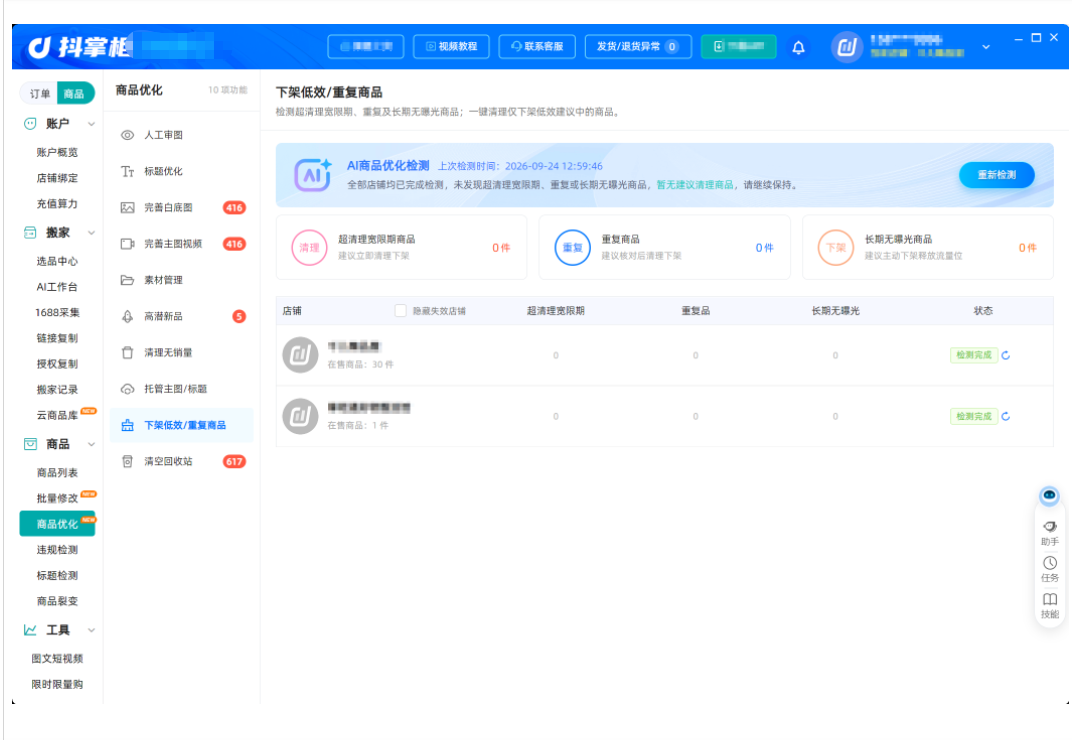Click the 助手 helper icon
The width and height of the screenshot is (1072, 740).
coord(1049,533)
